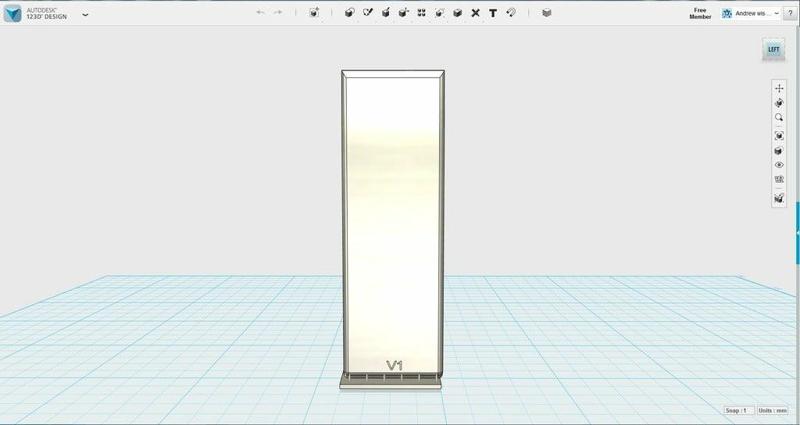
Task: Select the Text tool
Action: [x=493, y=13]
